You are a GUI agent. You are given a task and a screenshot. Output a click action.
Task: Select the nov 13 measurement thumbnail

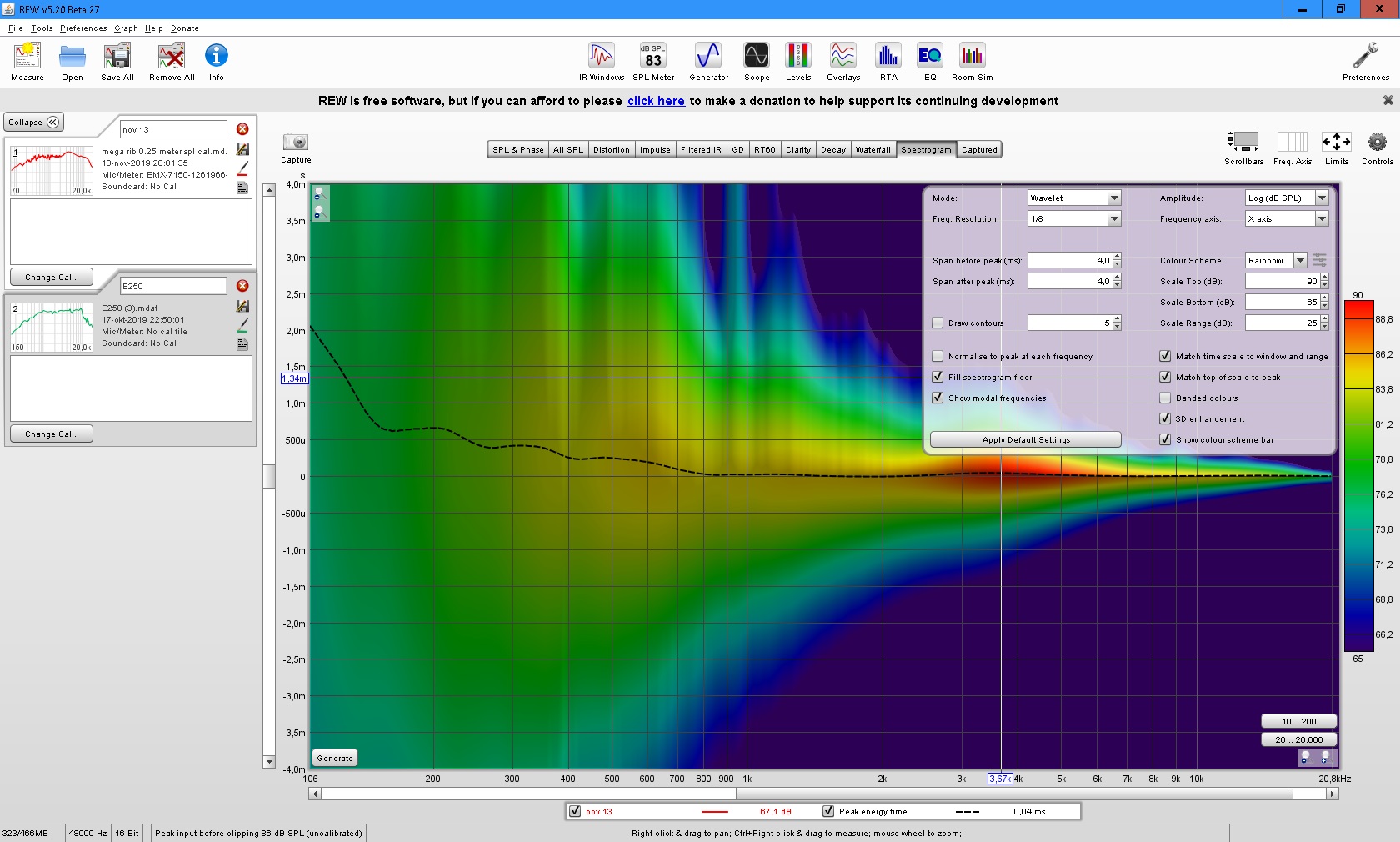[x=52, y=171]
